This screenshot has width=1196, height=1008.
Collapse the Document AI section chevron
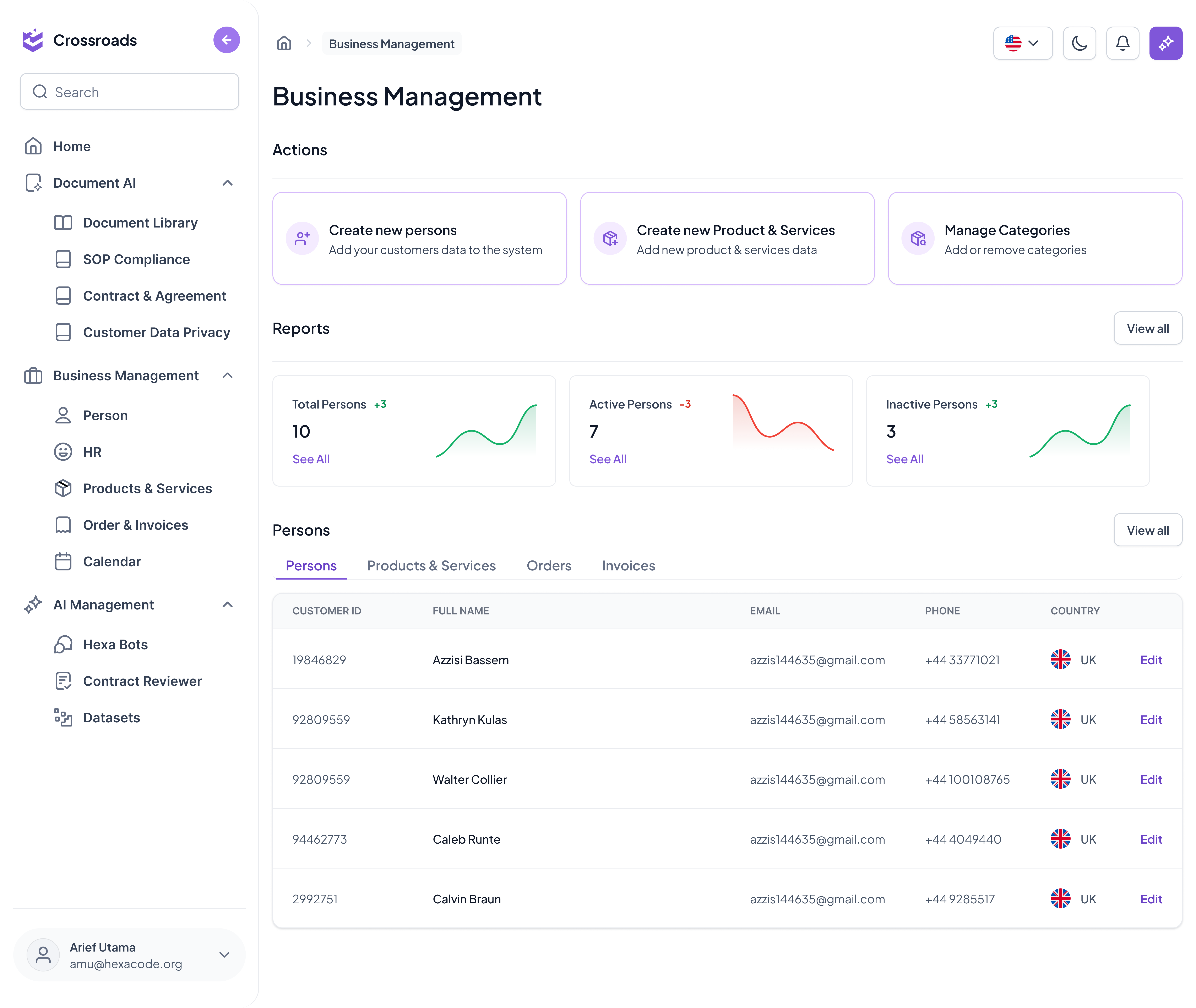pyautogui.click(x=228, y=183)
